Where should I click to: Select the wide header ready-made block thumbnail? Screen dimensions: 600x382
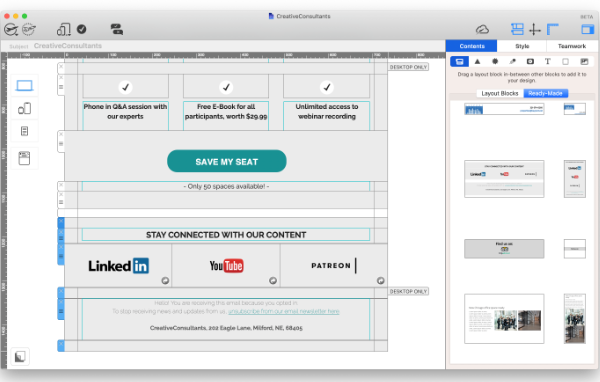(504, 109)
